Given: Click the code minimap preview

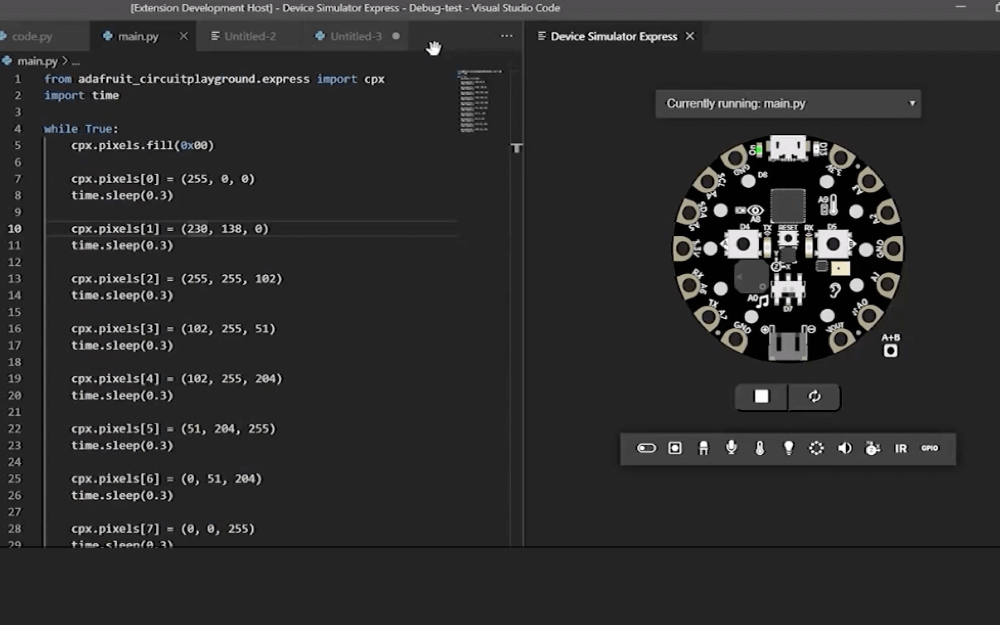Looking at the screenshot, I should pos(480,100).
